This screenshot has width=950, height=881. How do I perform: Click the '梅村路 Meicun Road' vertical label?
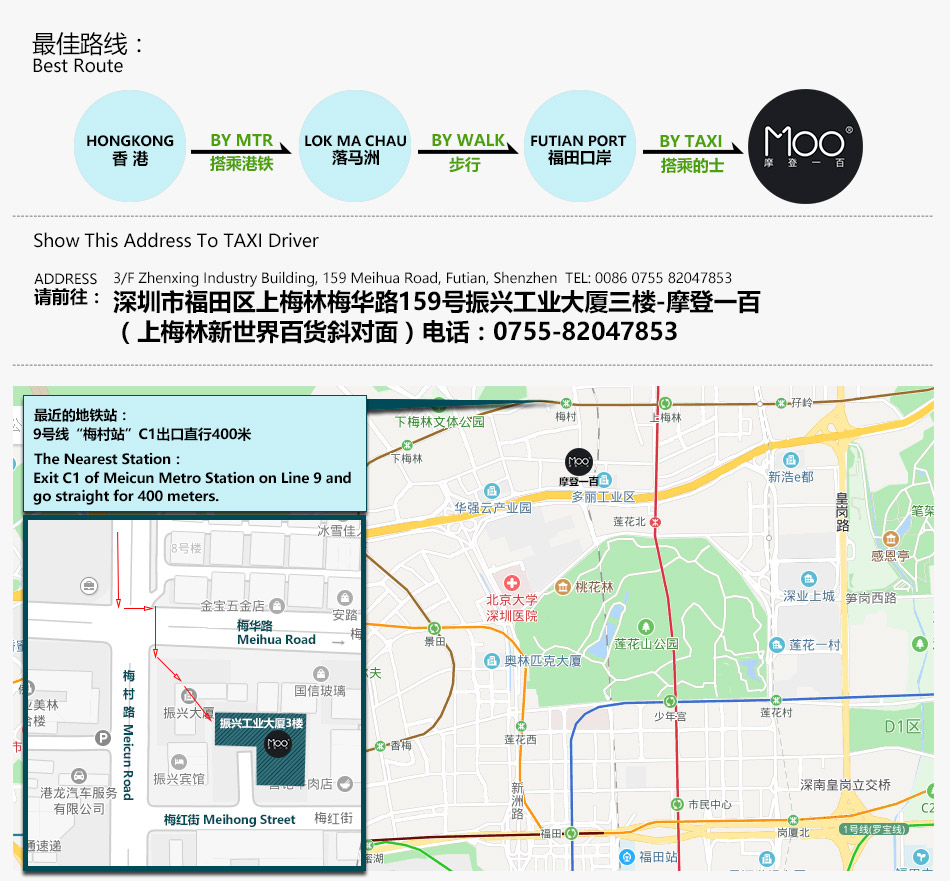click(128, 734)
